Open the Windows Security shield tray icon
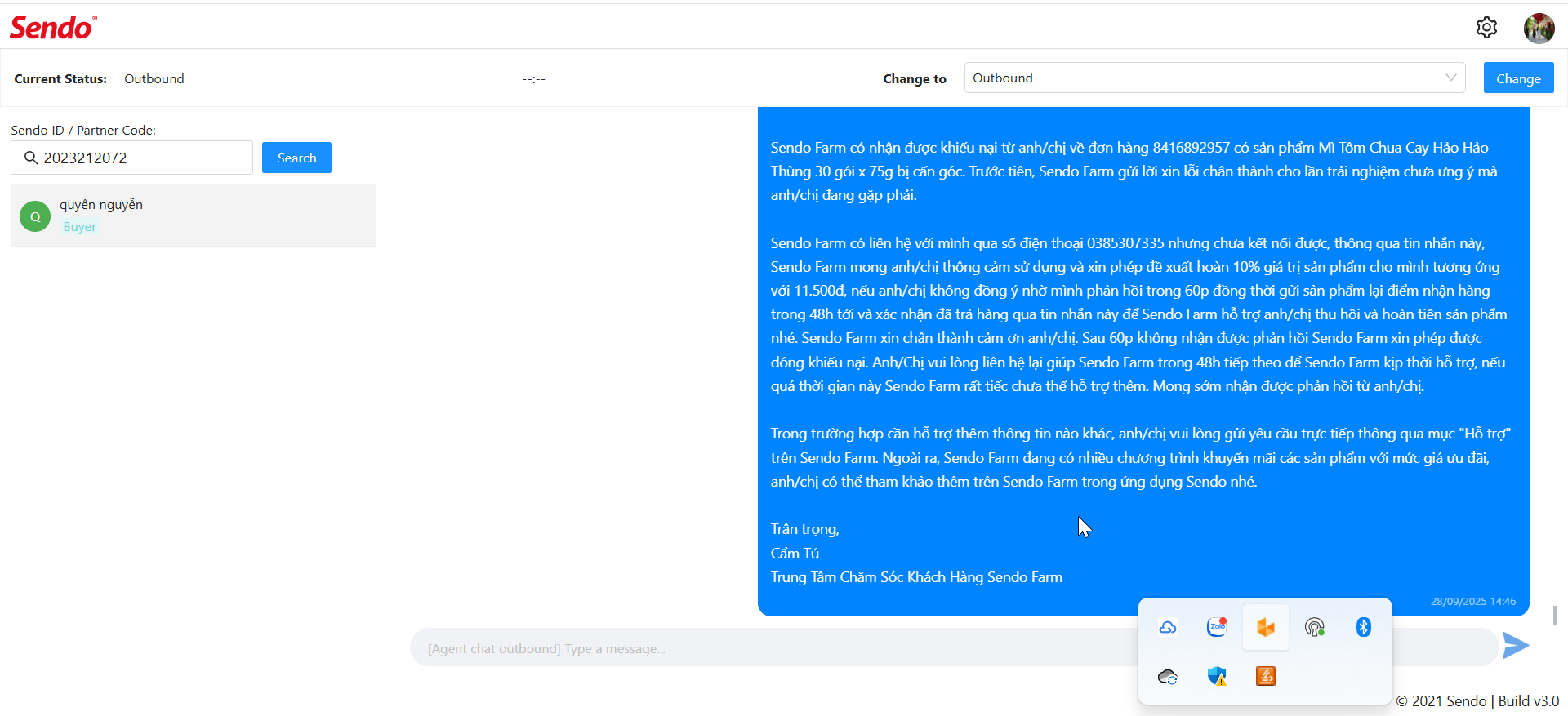1568x716 pixels. pos(1217,676)
